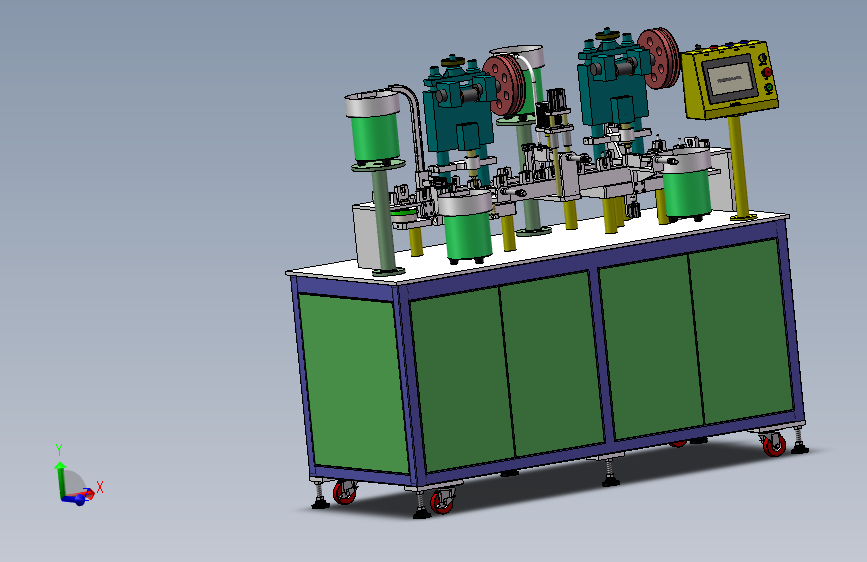Select the red flywheel on the right teal press
867x562 pixels.
659,58
